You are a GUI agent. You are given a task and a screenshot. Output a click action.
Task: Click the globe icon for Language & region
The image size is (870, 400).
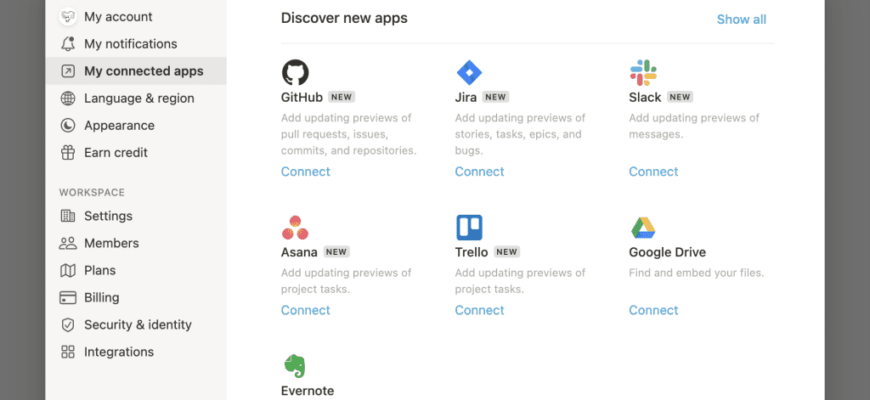click(x=68, y=98)
